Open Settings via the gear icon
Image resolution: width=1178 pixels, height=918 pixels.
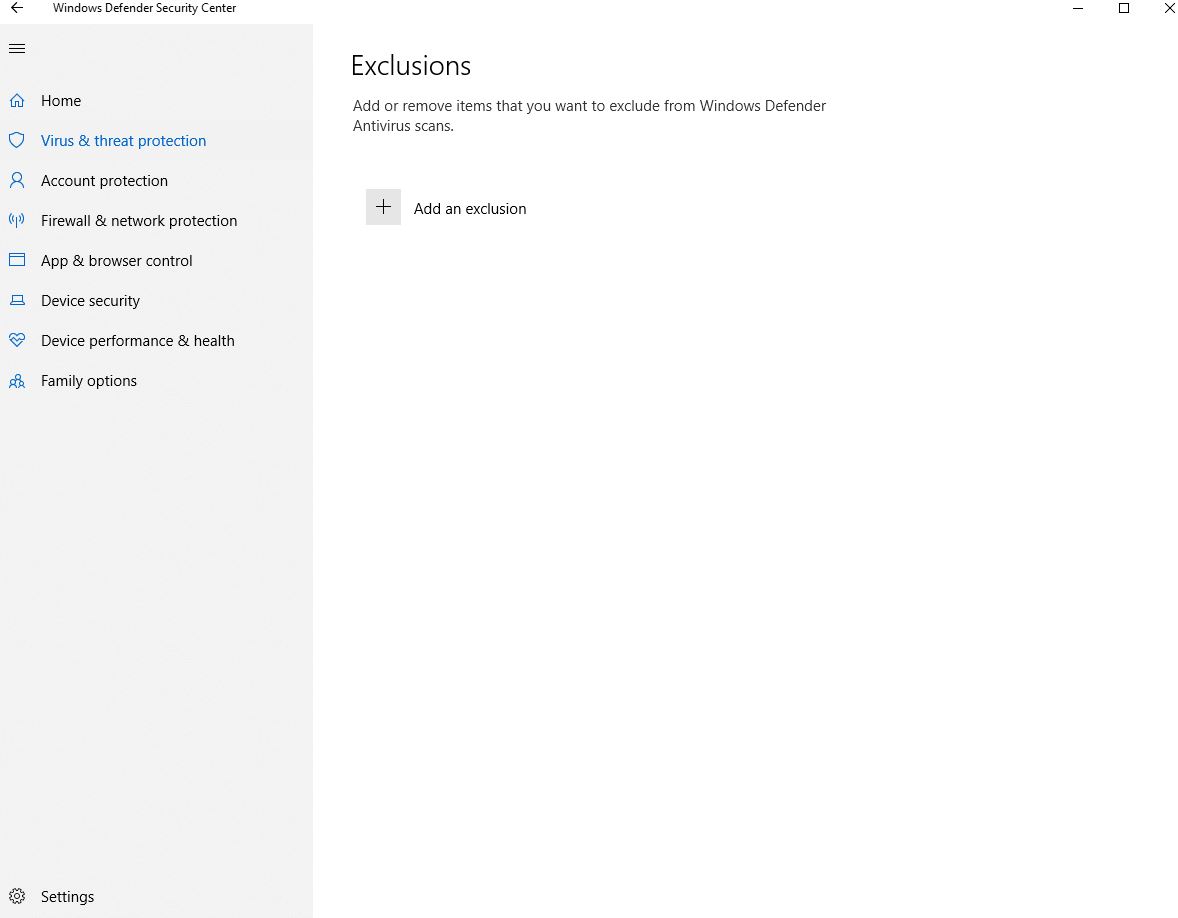point(17,896)
